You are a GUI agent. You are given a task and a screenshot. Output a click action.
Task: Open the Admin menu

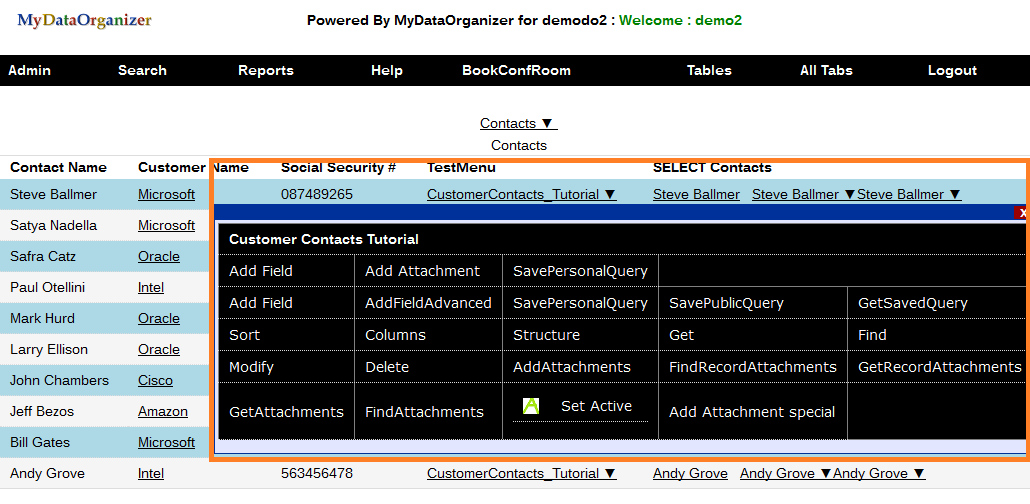tap(29, 70)
